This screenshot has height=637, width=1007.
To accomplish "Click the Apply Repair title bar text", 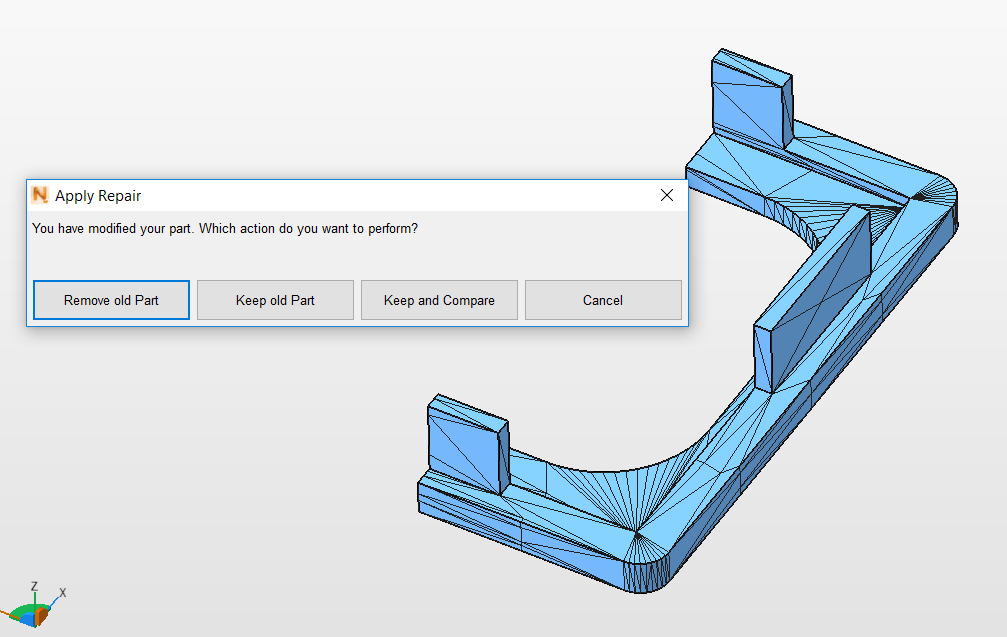I will coord(98,196).
